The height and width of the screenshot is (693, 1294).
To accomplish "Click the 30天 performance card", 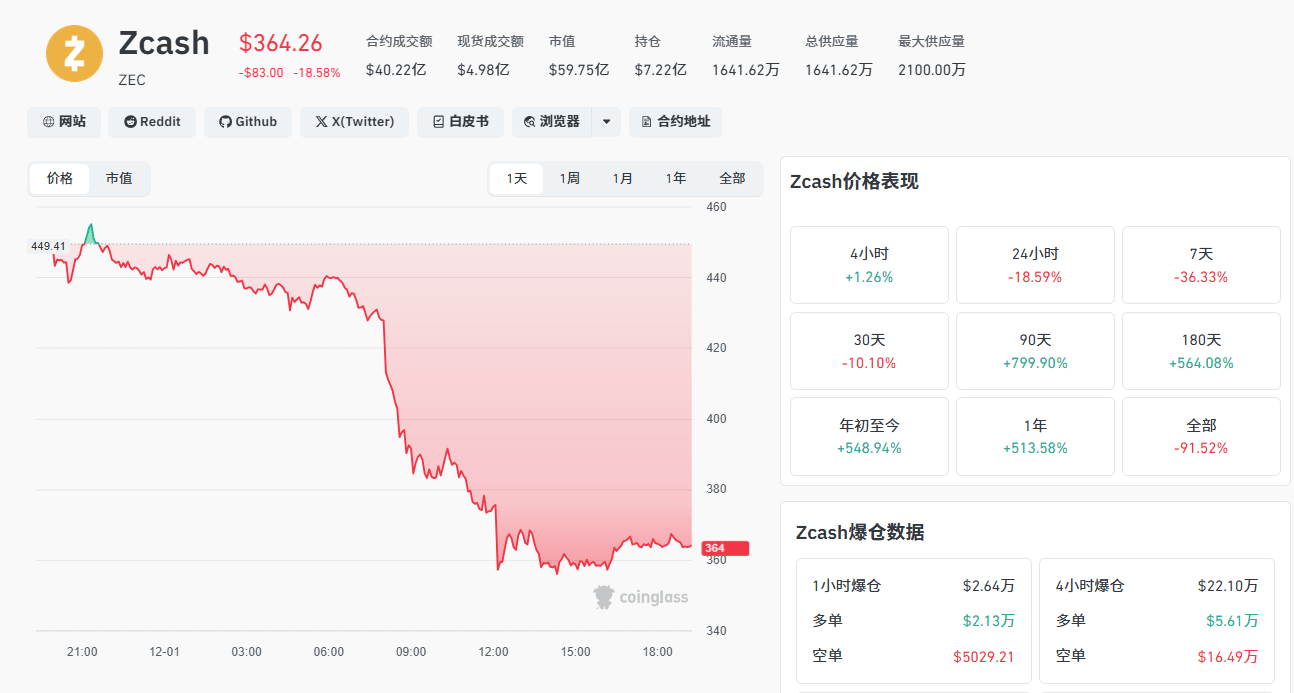I will 869,351.
